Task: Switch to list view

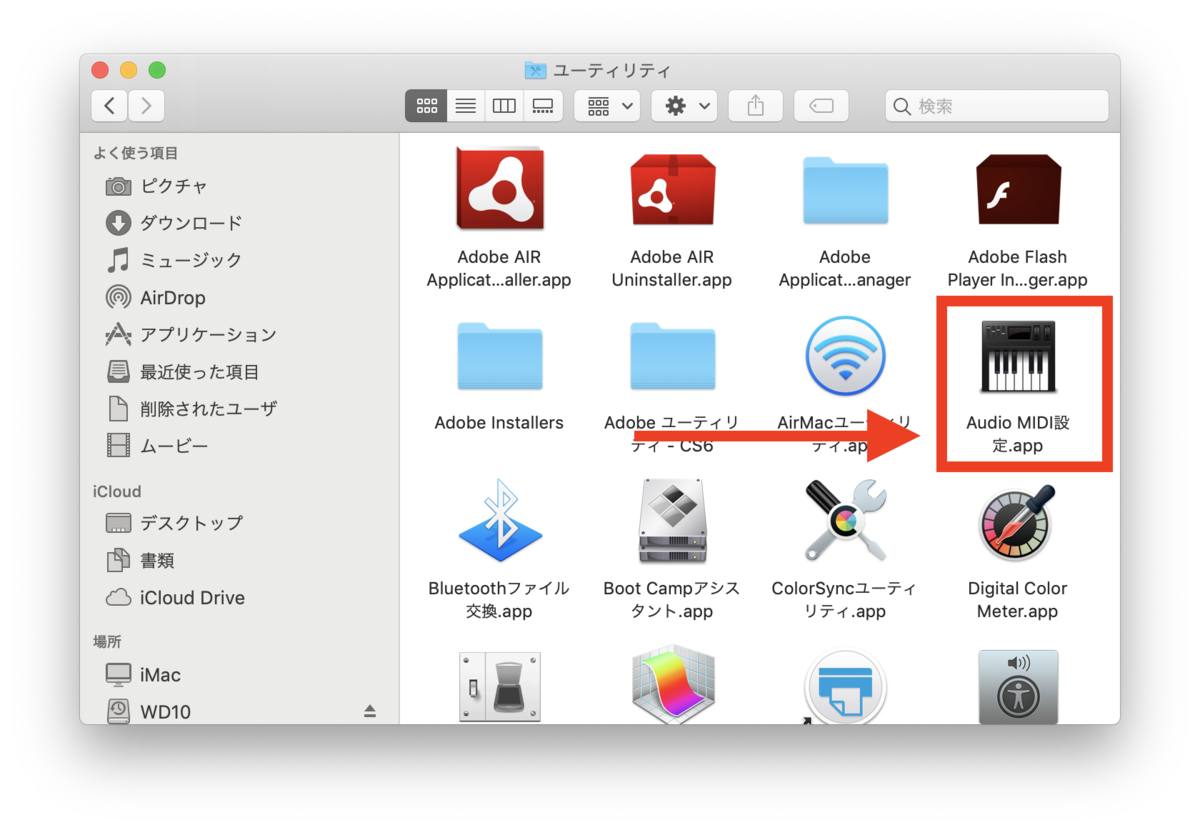Action: coord(465,106)
